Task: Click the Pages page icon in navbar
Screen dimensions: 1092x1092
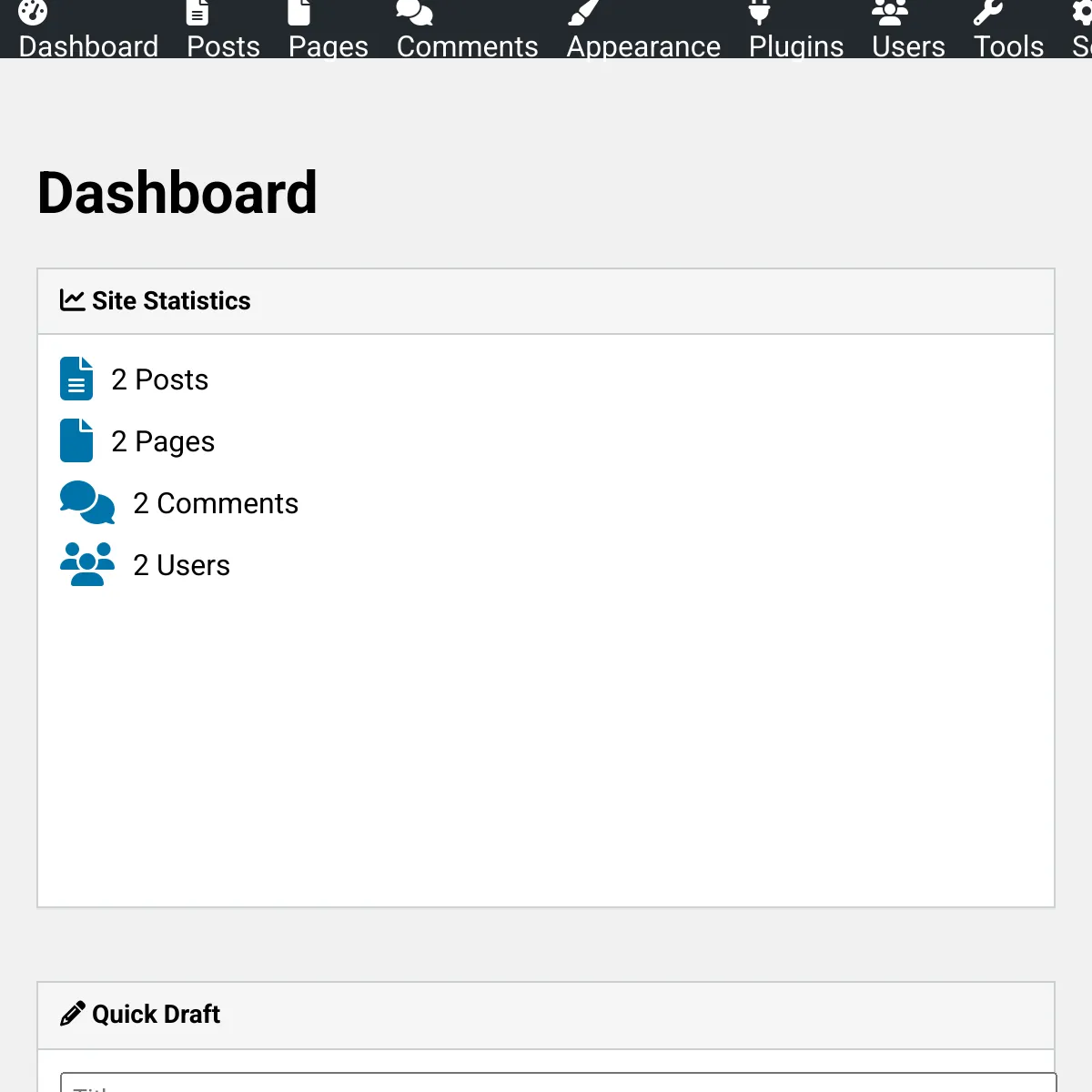Action: coord(298,13)
